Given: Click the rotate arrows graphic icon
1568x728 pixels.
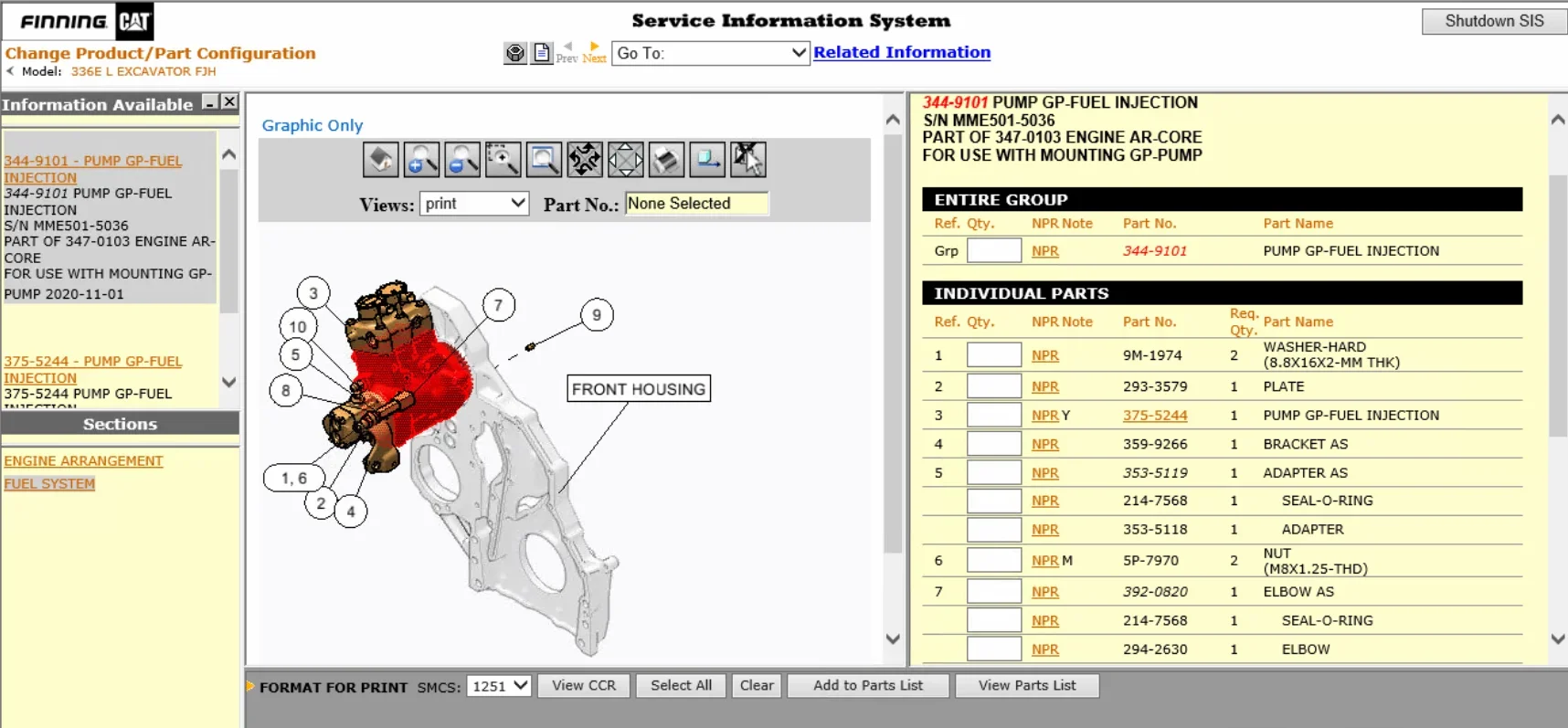Looking at the screenshot, I should pos(585,160).
